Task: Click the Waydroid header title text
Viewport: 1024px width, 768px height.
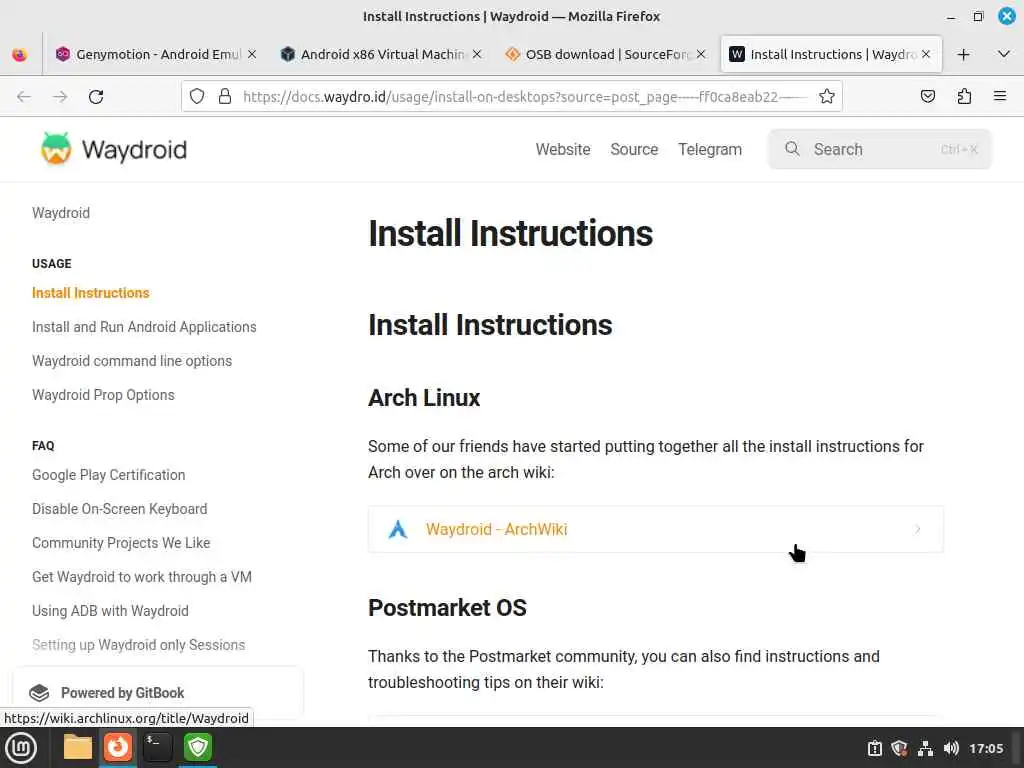Action: [x=134, y=150]
